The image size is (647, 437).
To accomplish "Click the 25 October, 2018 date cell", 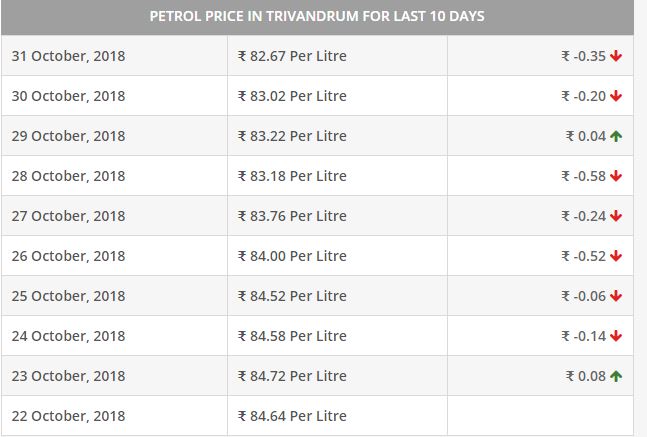I will click(x=114, y=296).
